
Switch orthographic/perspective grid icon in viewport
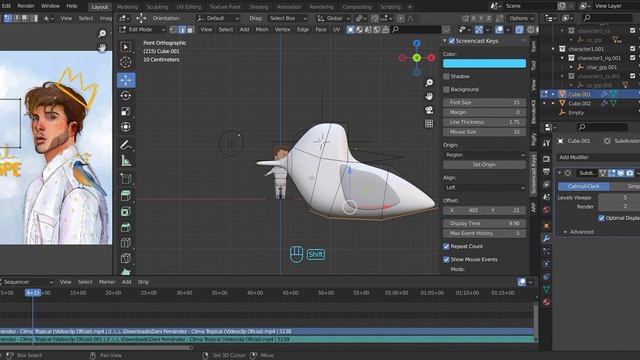(429, 124)
